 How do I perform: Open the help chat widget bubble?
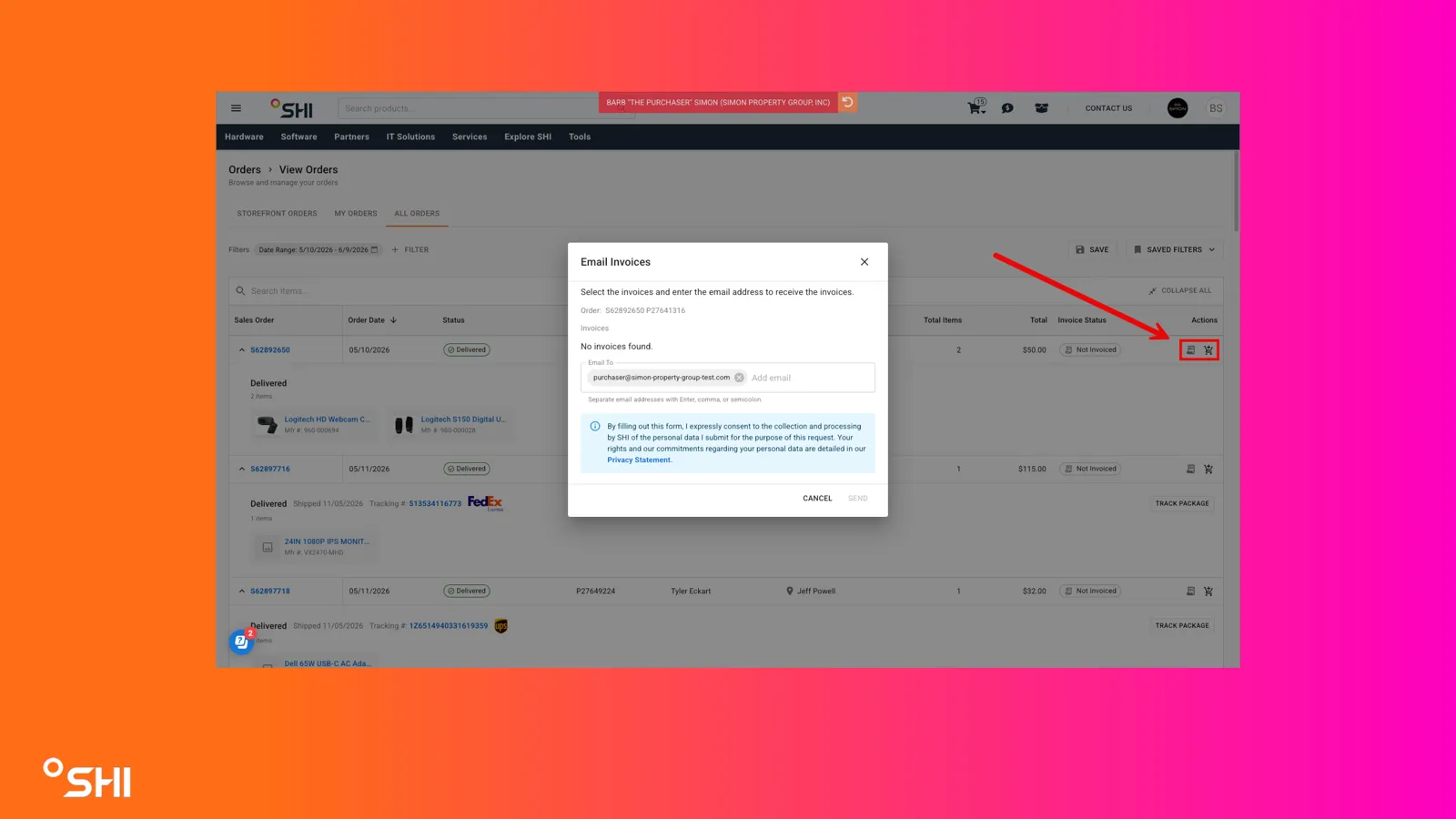pyautogui.click(x=241, y=642)
